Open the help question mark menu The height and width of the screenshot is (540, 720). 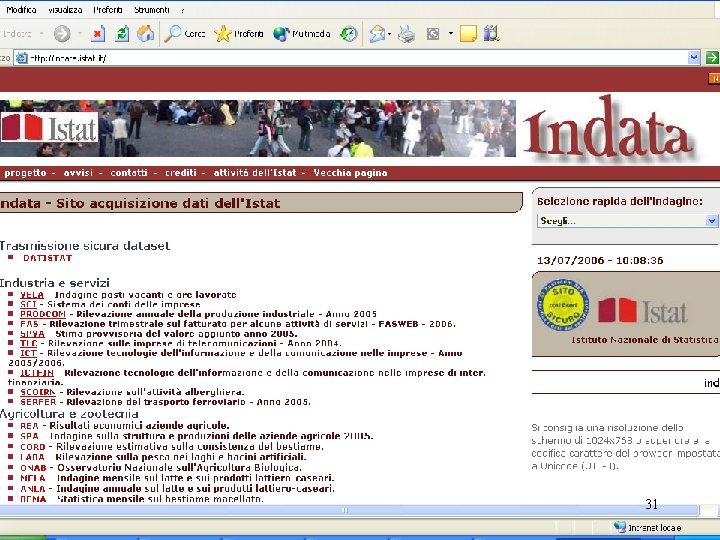[x=183, y=10]
